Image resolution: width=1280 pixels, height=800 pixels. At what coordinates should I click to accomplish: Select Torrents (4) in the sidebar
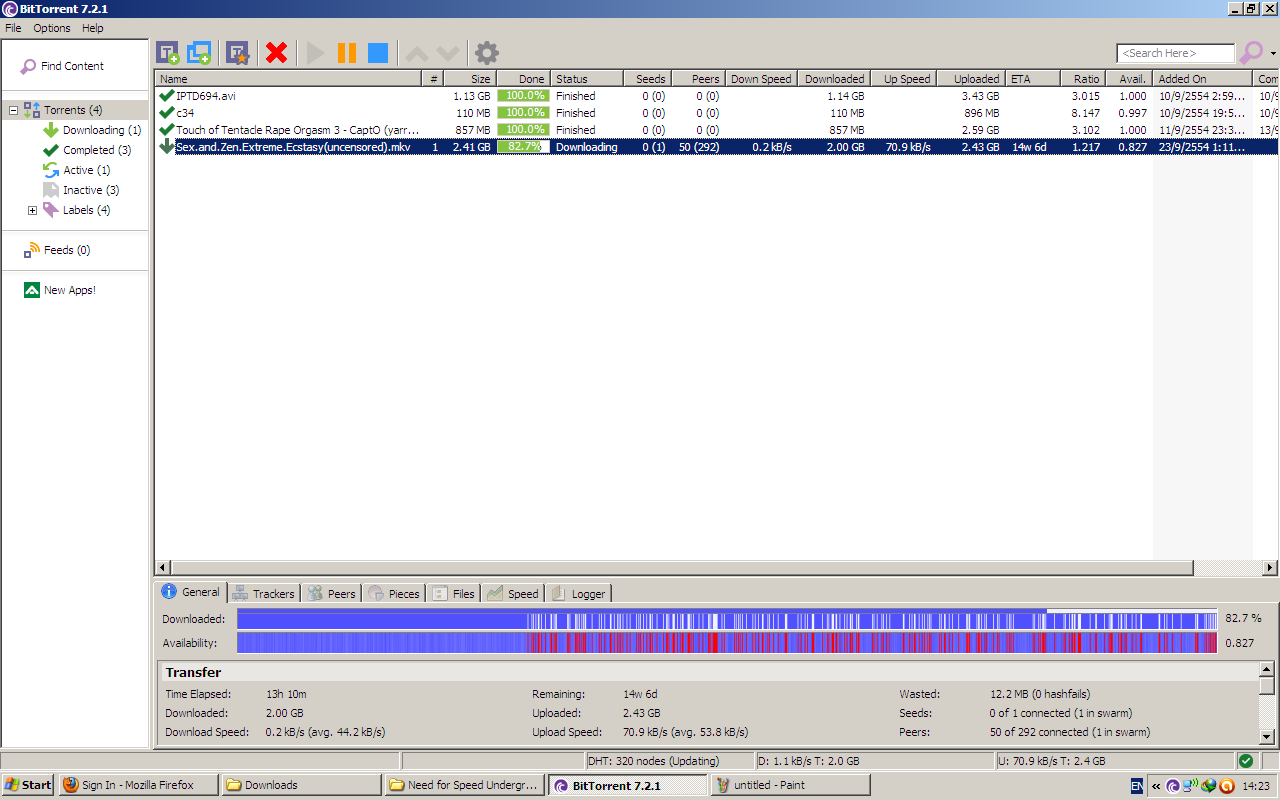[73, 110]
